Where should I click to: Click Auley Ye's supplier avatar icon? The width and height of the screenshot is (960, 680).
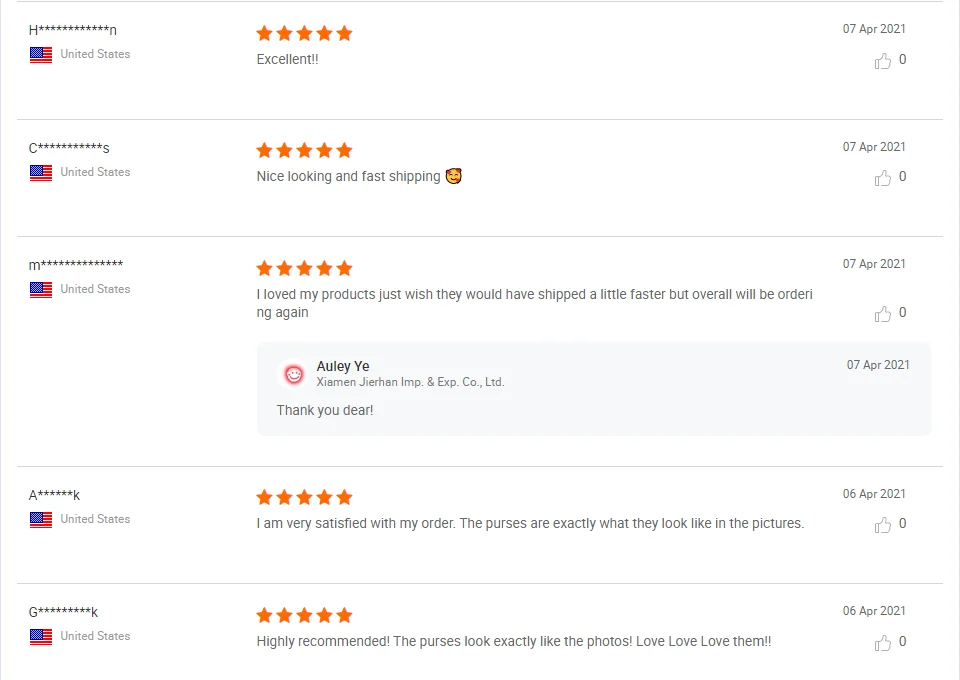(294, 374)
